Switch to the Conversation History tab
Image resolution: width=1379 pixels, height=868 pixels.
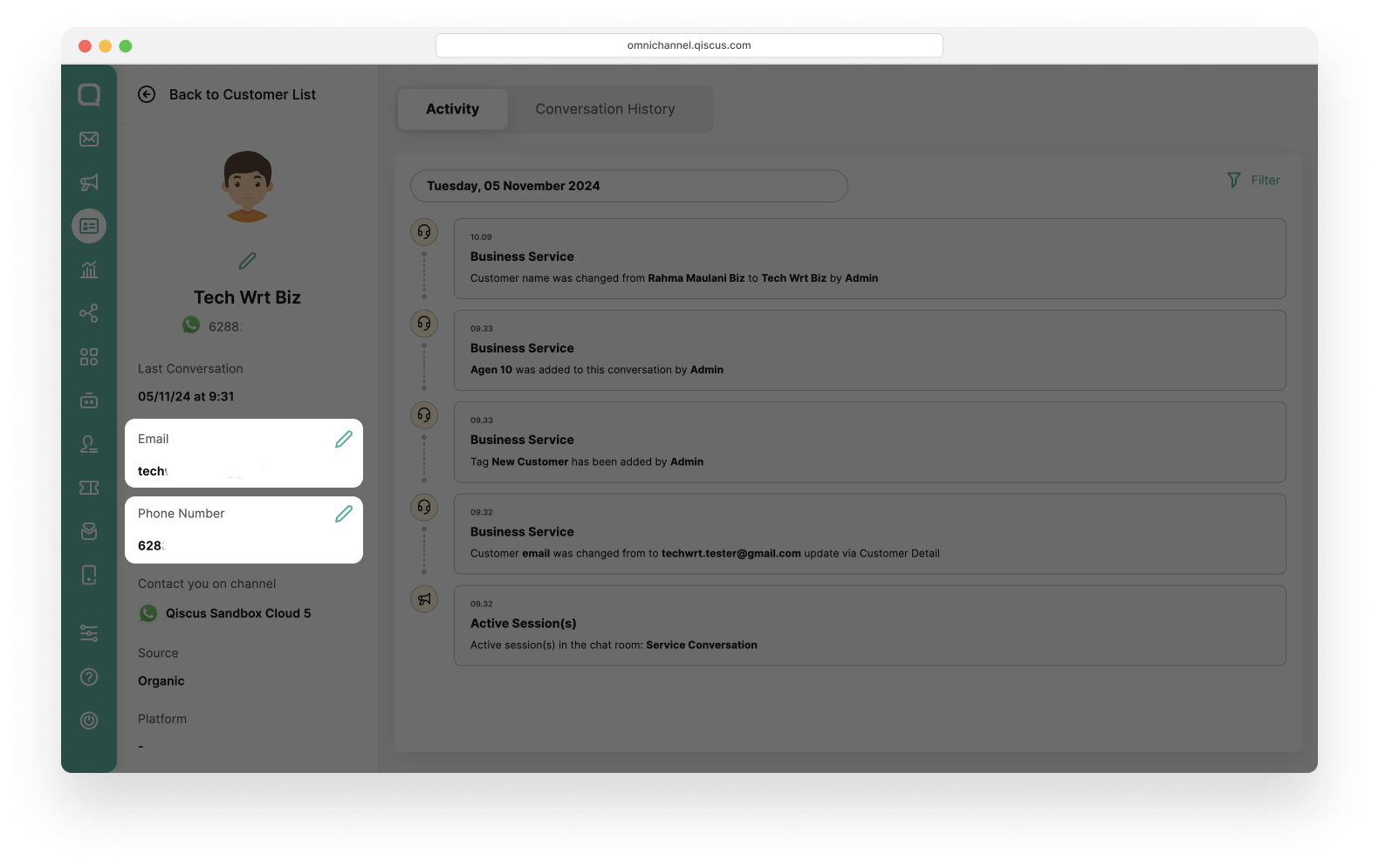pyautogui.click(x=605, y=109)
